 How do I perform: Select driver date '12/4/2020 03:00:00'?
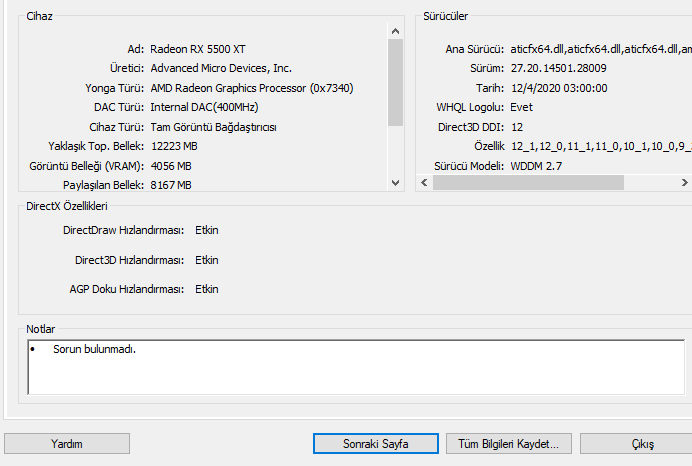coord(559,88)
